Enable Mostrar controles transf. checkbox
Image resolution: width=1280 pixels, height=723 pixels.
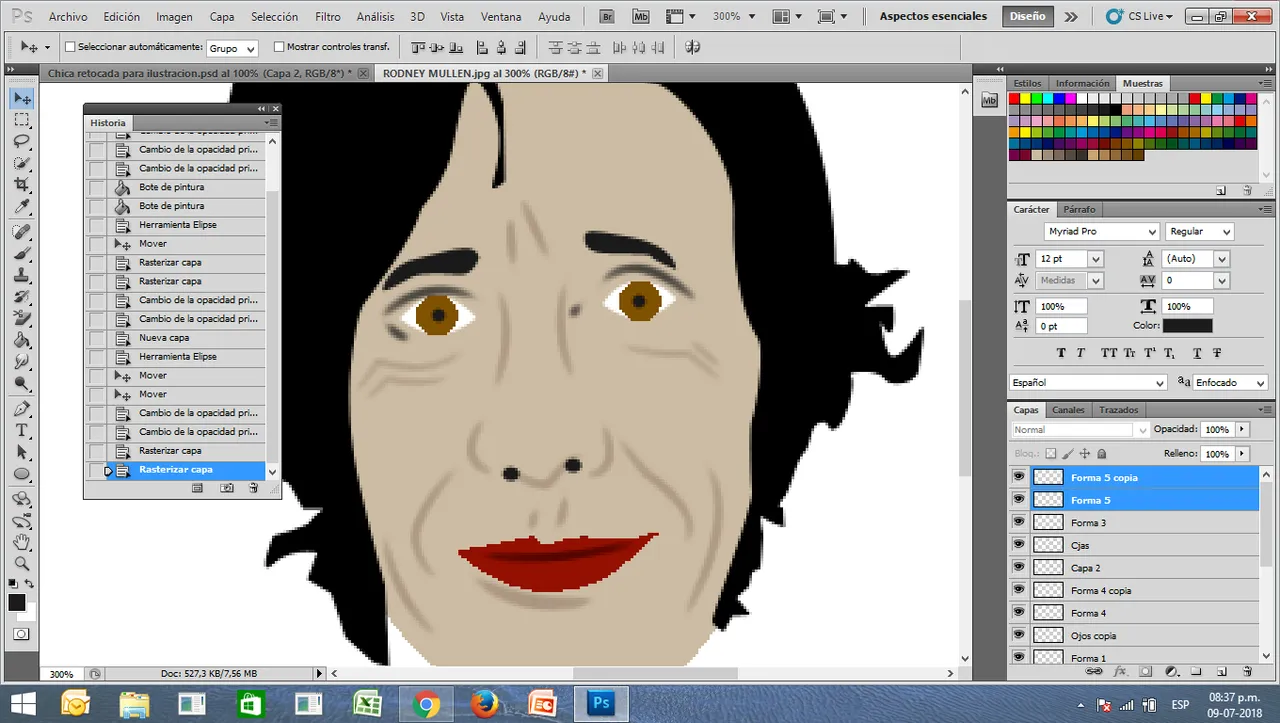pyautogui.click(x=279, y=47)
